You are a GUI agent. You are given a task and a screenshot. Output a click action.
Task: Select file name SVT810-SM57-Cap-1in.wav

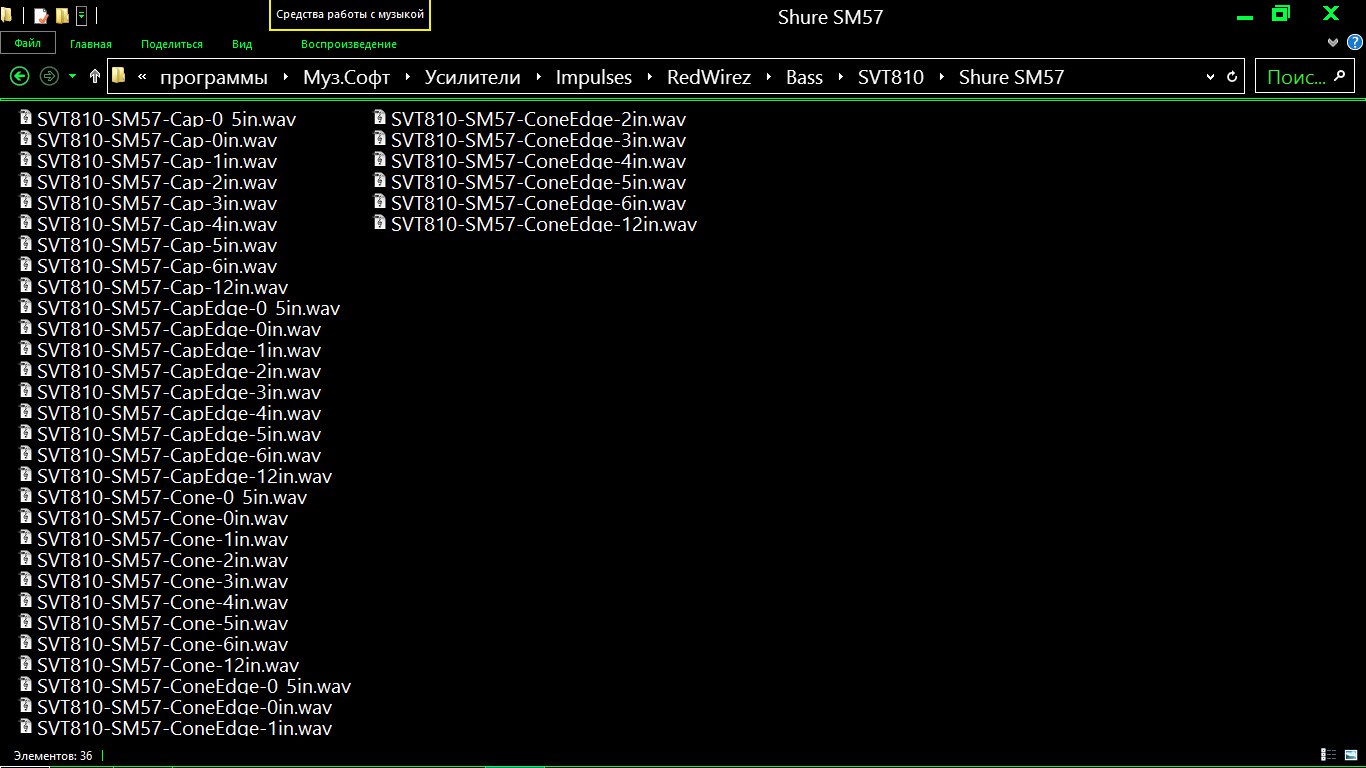point(157,161)
